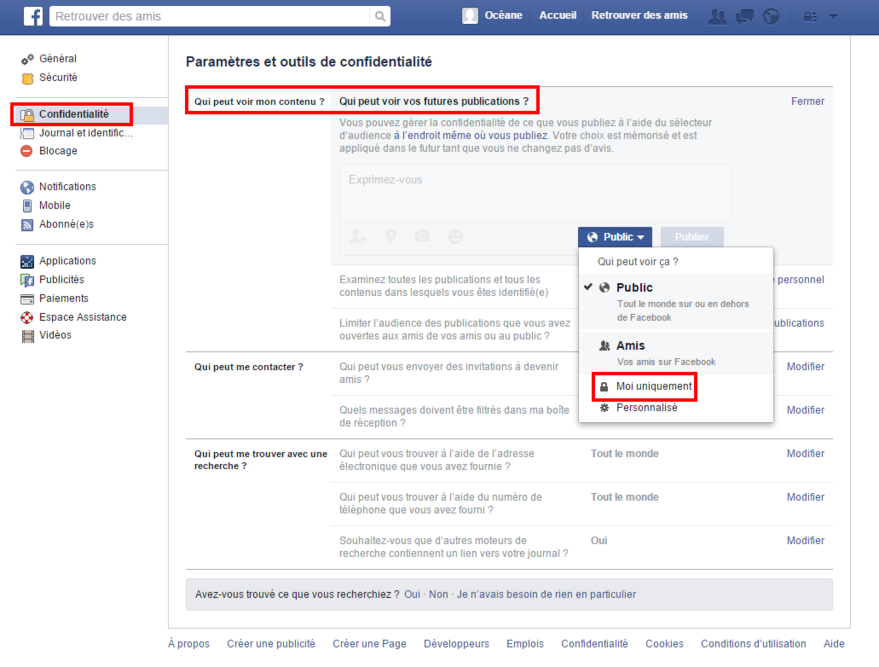Click the Sécurité badge icon
Image resolution: width=879 pixels, height=667 pixels.
click(x=27, y=78)
